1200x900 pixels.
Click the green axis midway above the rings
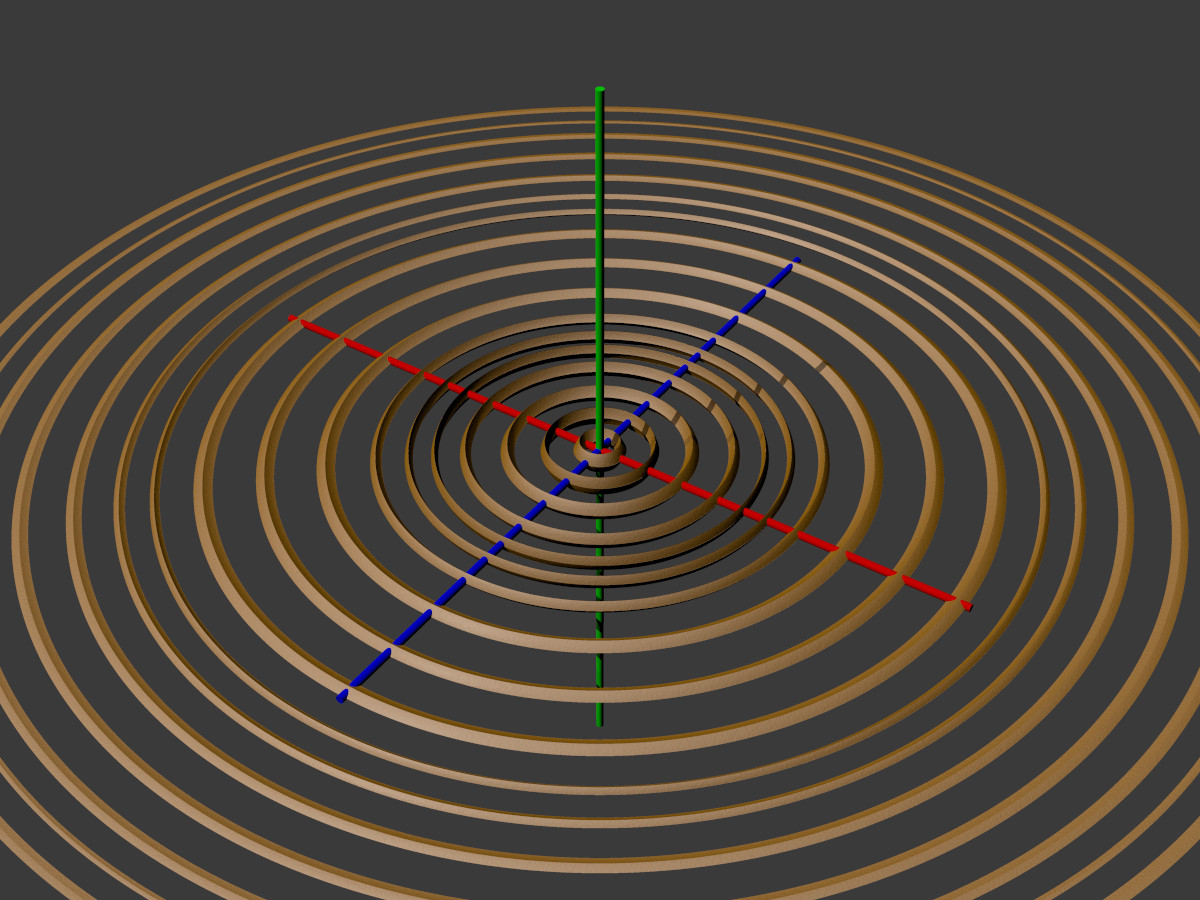[600, 250]
